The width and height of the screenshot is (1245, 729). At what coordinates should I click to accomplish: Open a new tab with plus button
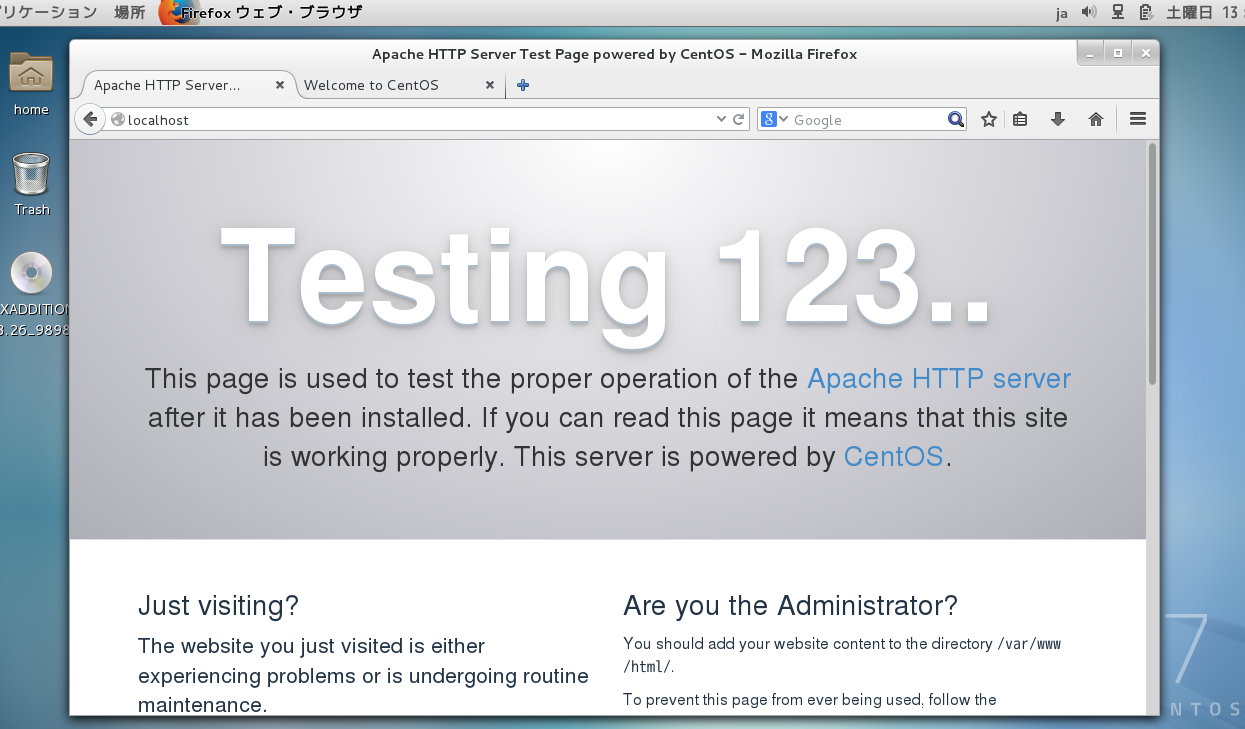pos(522,85)
